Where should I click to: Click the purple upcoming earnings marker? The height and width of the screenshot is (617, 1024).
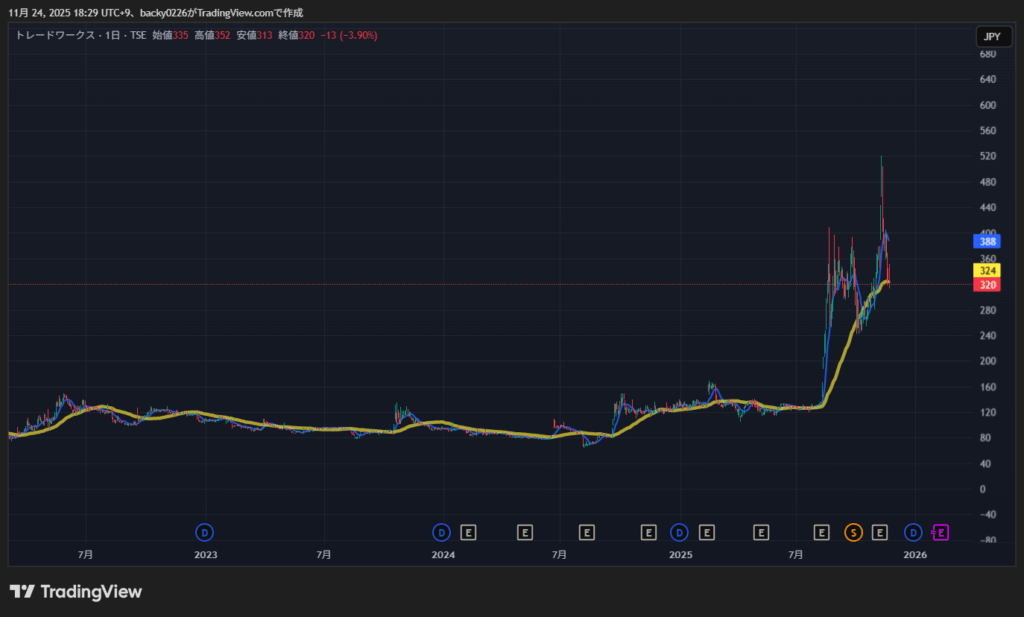tap(941, 532)
